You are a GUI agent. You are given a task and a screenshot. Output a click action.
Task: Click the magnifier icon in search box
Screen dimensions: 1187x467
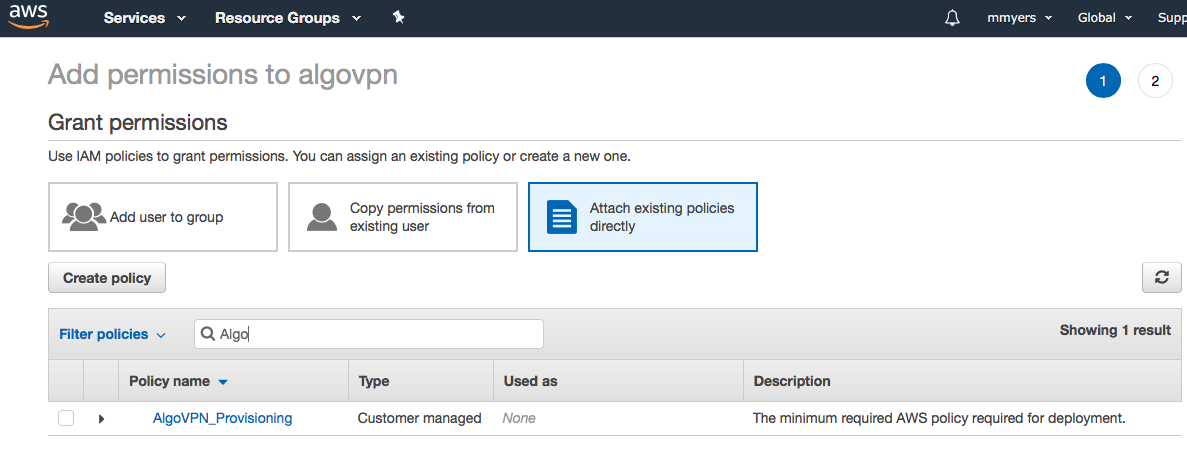click(x=207, y=334)
